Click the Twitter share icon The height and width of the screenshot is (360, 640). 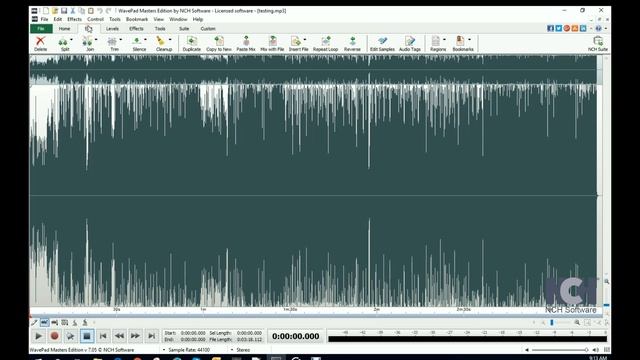(x=559, y=28)
